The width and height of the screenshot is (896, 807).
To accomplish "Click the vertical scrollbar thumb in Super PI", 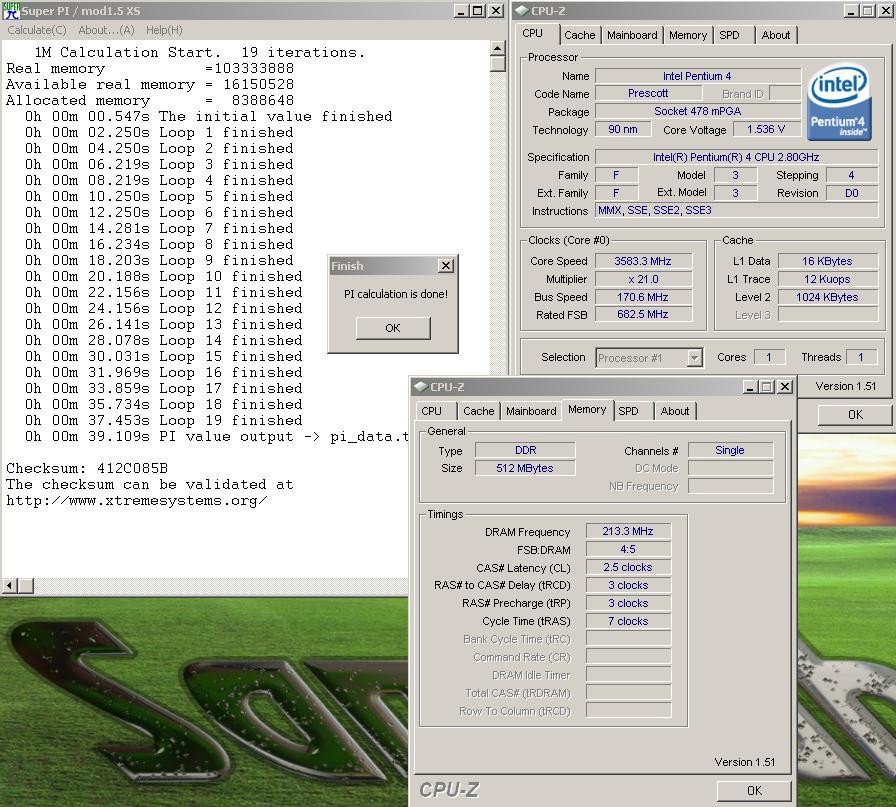I will point(498,63).
